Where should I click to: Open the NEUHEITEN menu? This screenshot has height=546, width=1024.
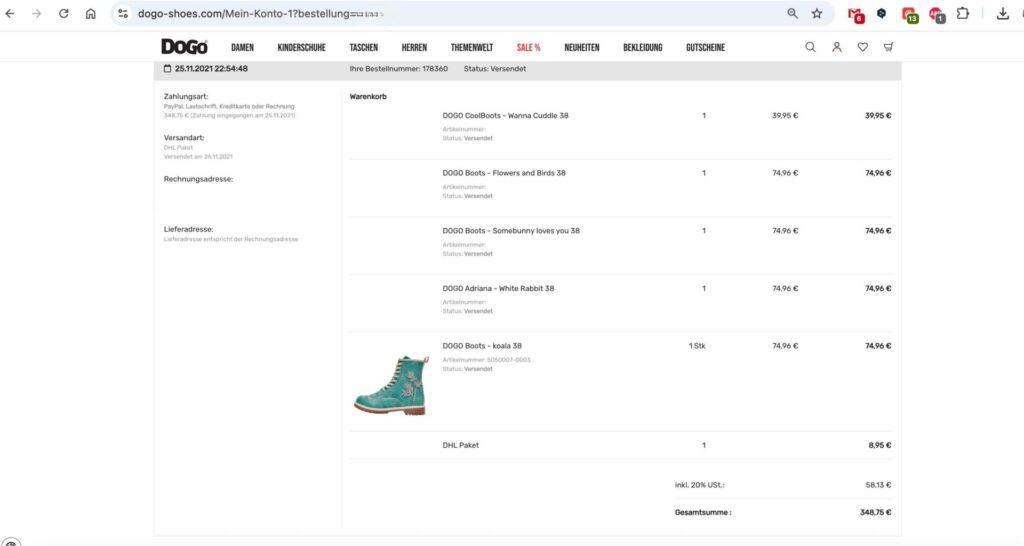582,48
